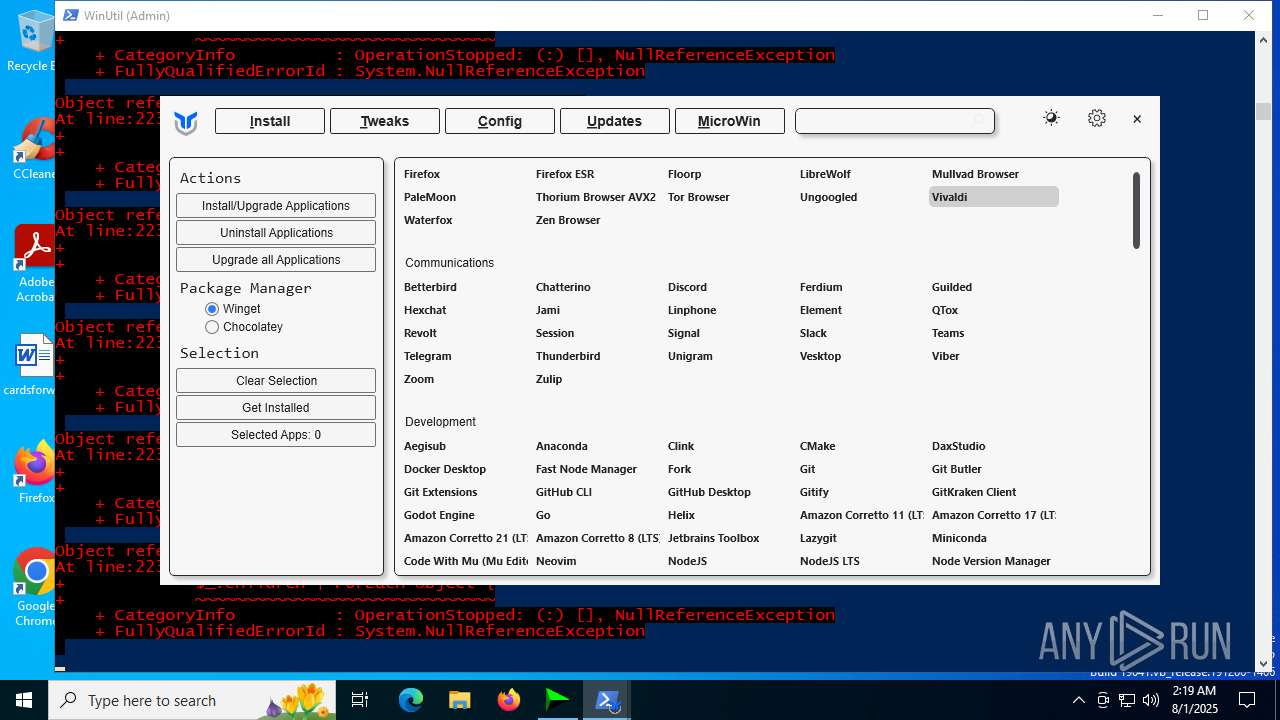This screenshot has width=1280, height=720.
Task: Click the Clear Selection button
Action: click(276, 381)
